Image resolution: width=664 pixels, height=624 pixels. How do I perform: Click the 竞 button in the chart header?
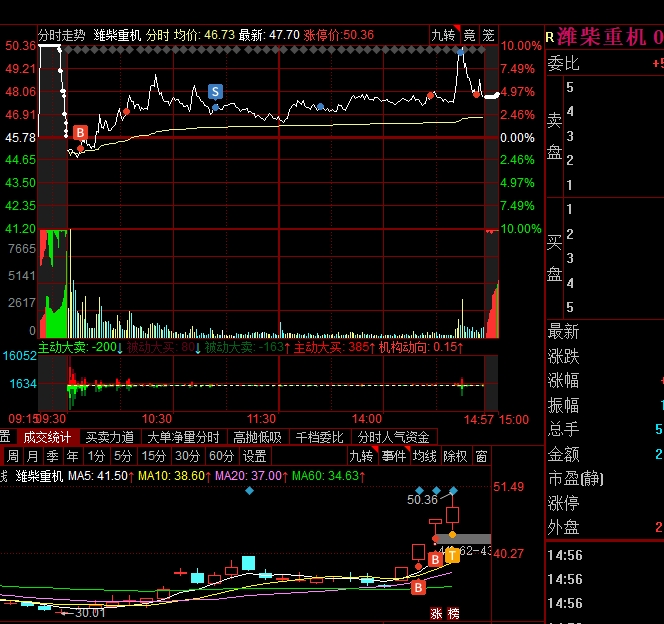(469, 35)
